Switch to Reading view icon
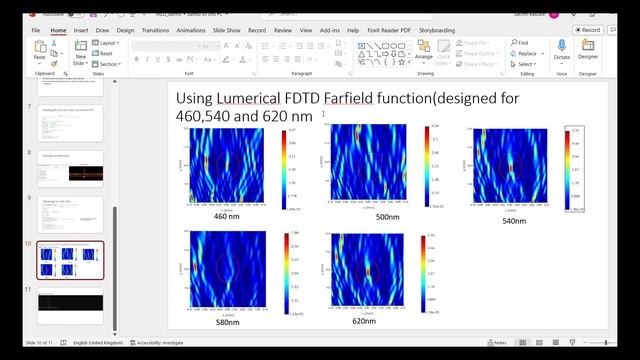640x360 pixels. point(556,342)
